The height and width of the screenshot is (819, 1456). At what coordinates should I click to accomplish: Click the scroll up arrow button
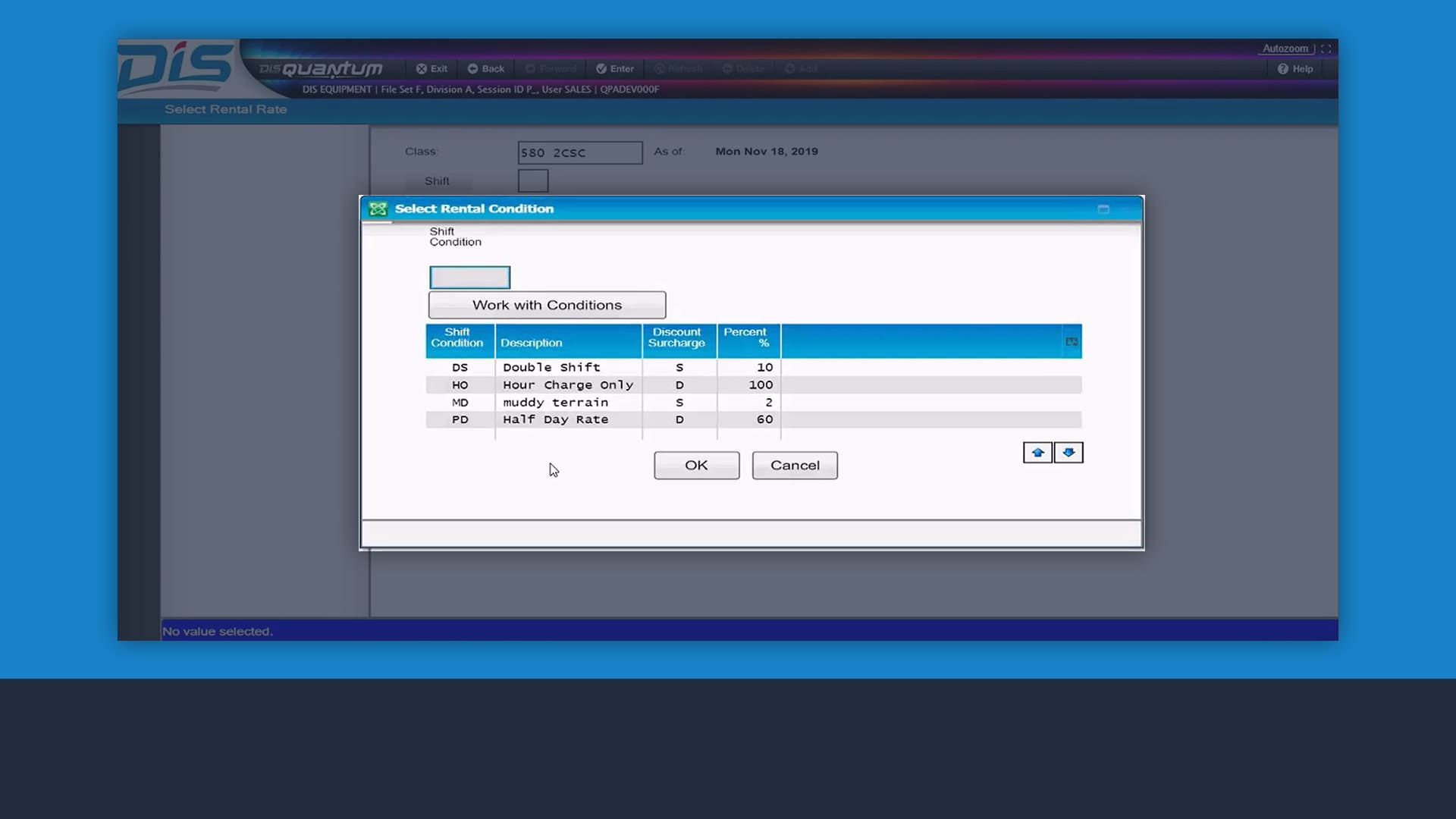tap(1037, 453)
